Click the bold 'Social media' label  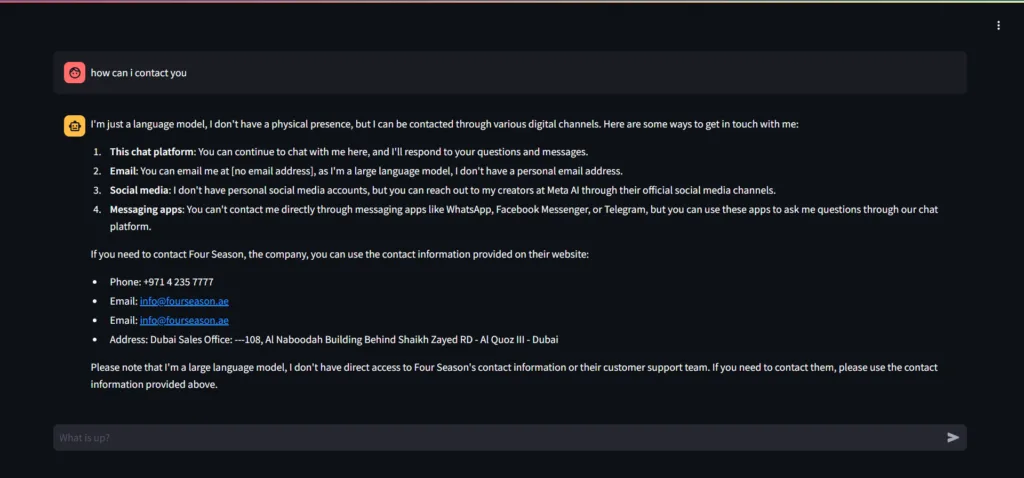coord(139,191)
